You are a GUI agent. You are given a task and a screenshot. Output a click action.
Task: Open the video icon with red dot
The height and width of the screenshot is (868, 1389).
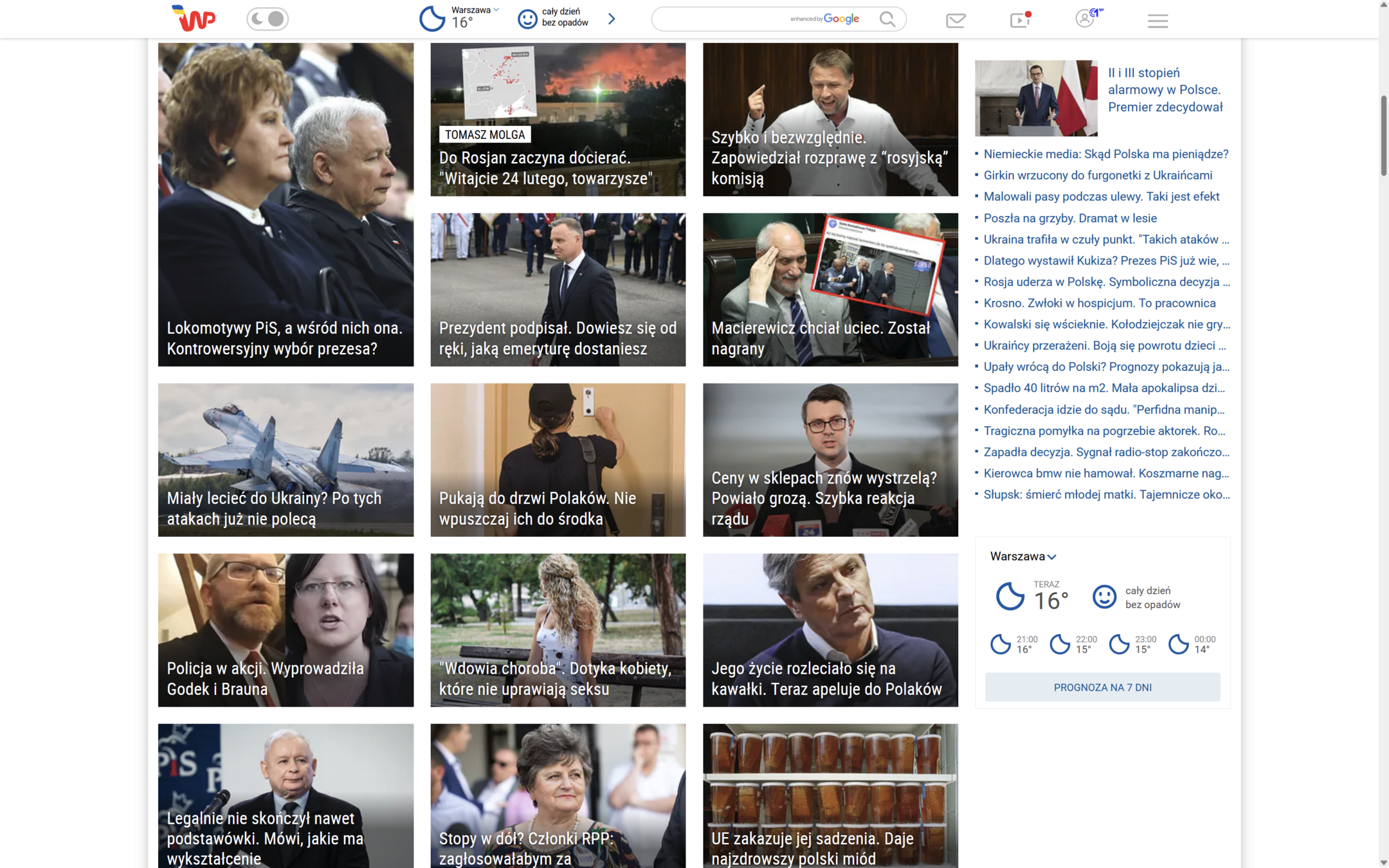point(1019,20)
